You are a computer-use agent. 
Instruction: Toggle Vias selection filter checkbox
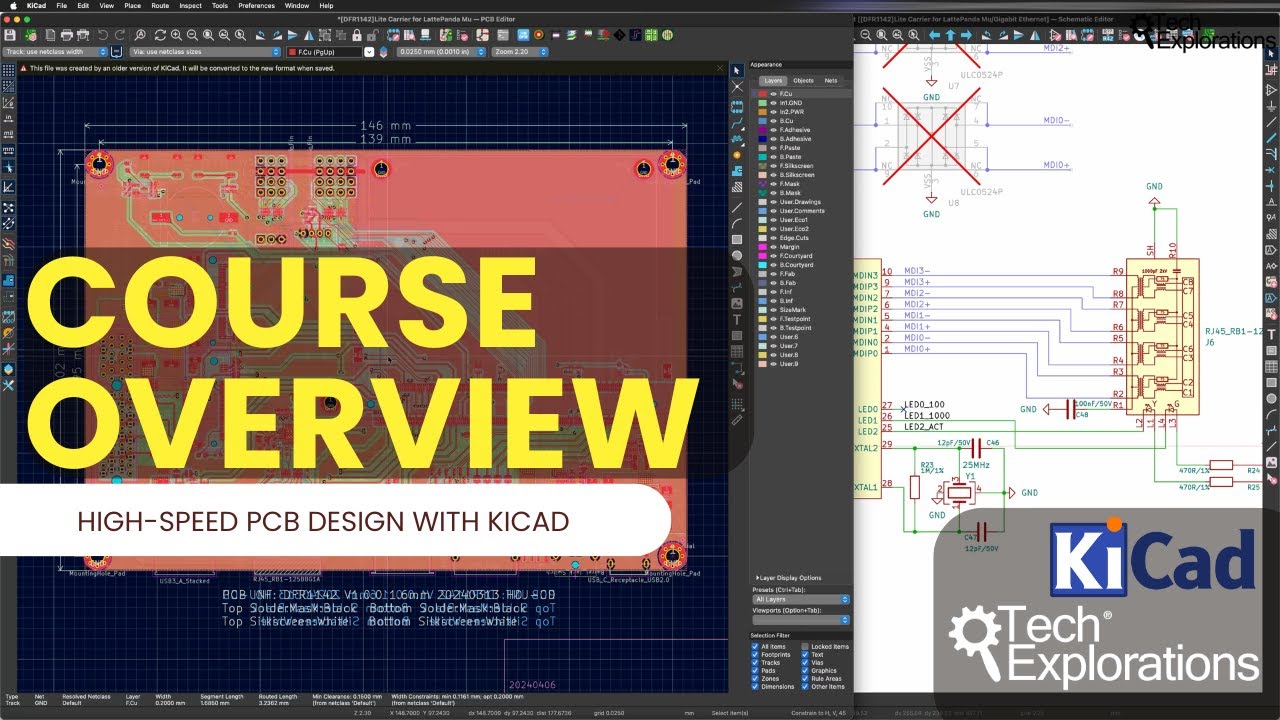click(x=805, y=663)
